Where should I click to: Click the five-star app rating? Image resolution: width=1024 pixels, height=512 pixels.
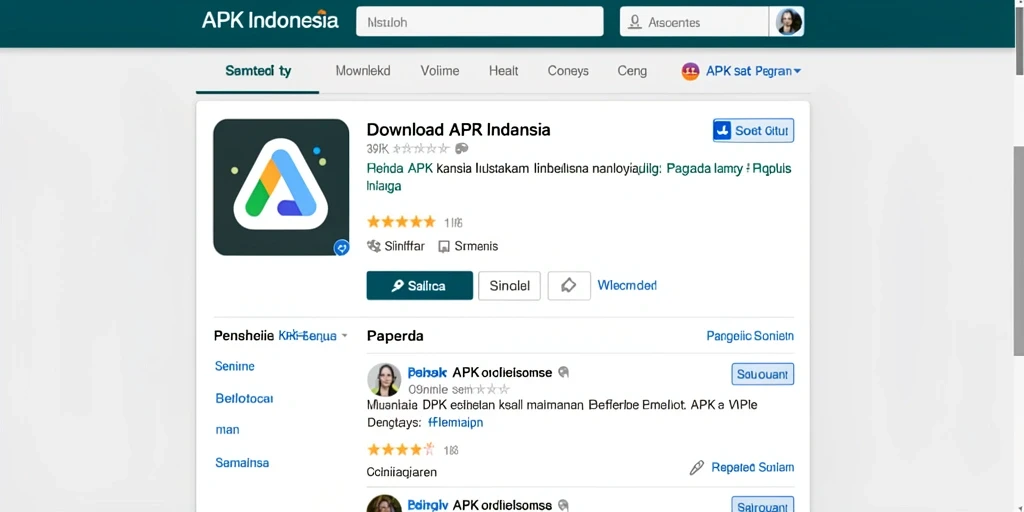click(401, 222)
